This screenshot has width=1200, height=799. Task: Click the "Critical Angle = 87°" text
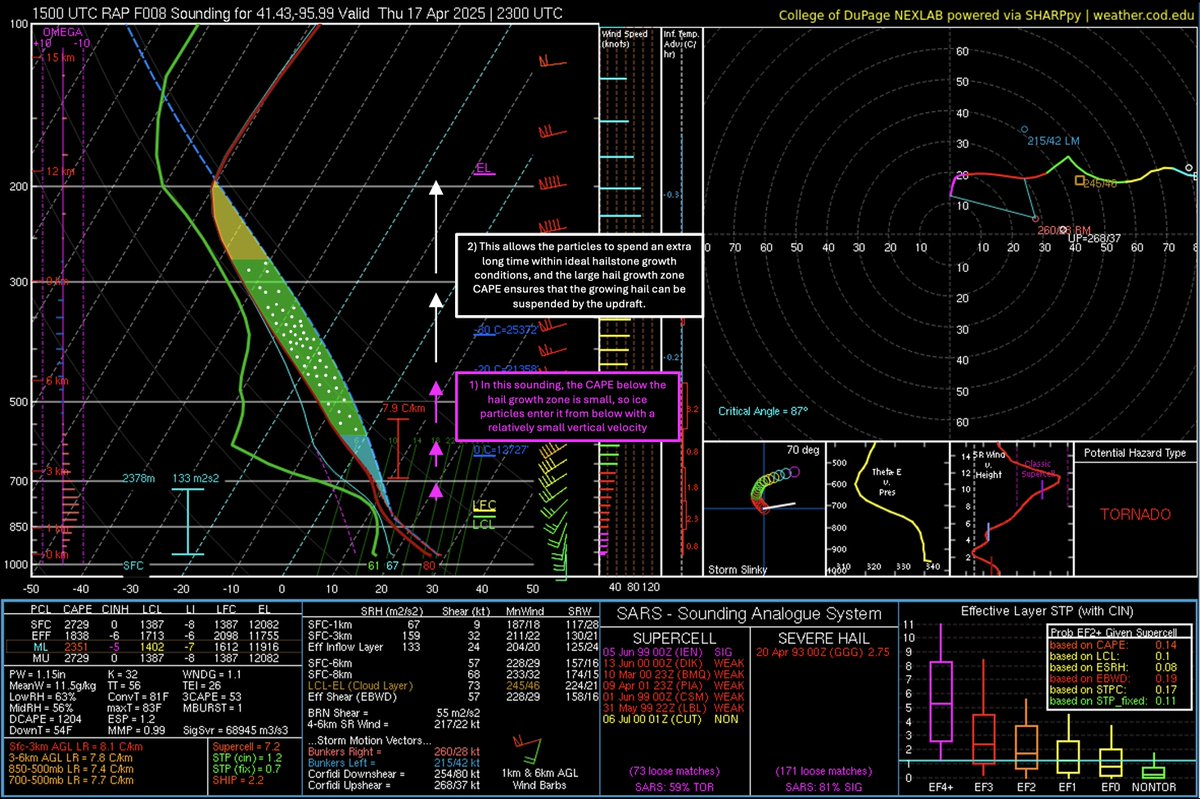coord(764,411)
